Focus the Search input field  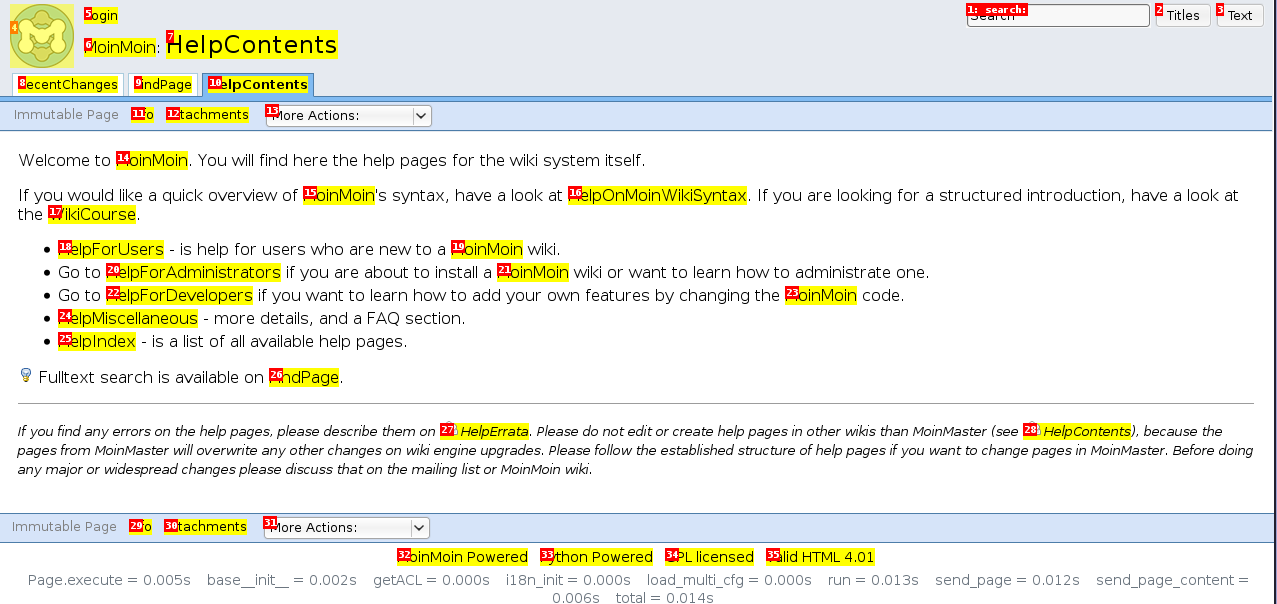1057,16
